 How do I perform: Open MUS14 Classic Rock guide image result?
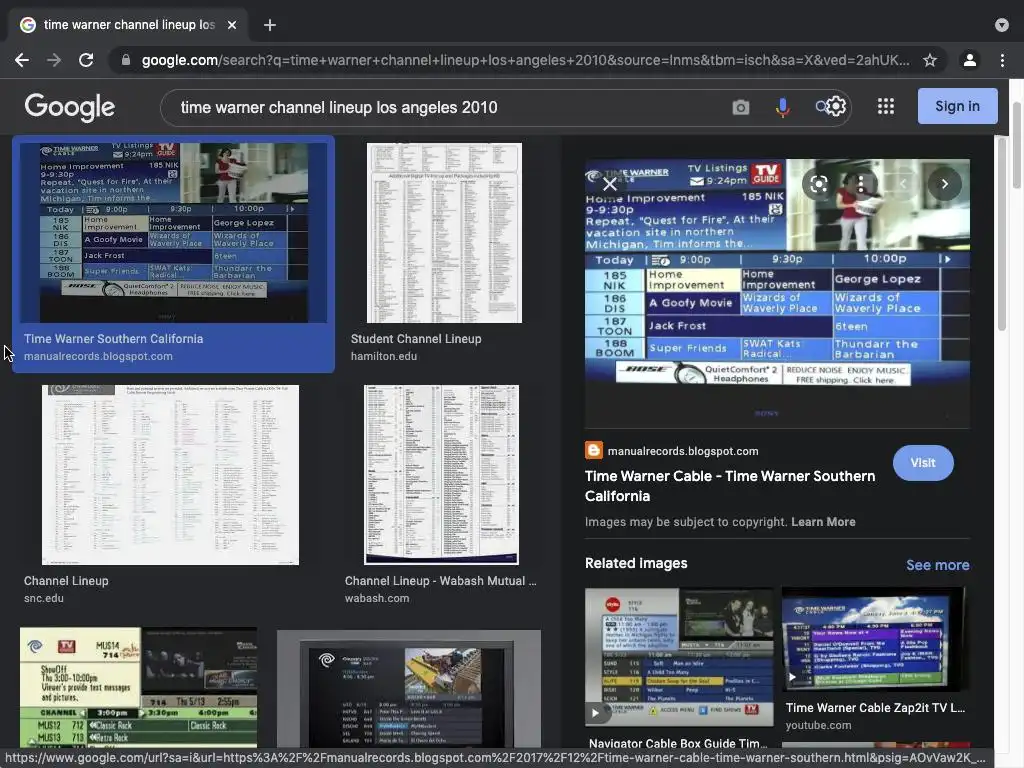point(138,687)
